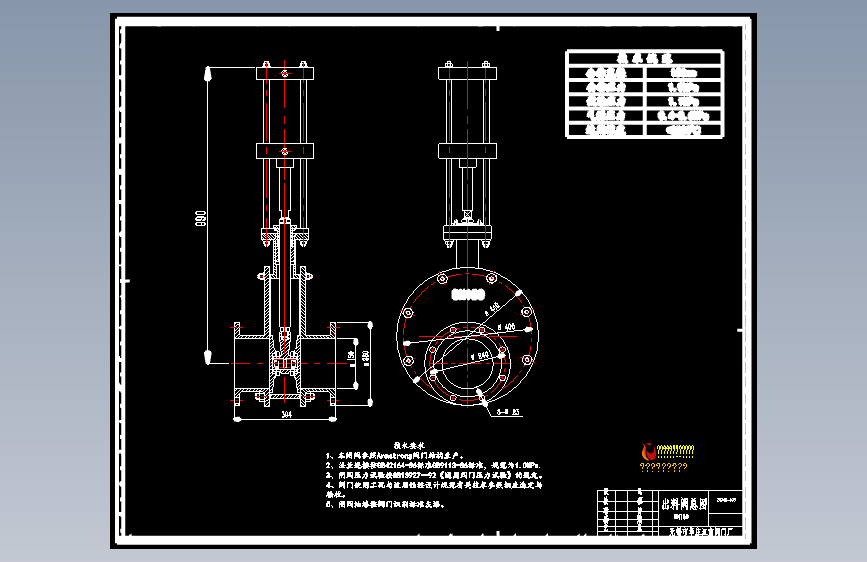Select technical note 1 mentioning Armstrong
This screenshot has width=867, height=562.
(394, 456)
